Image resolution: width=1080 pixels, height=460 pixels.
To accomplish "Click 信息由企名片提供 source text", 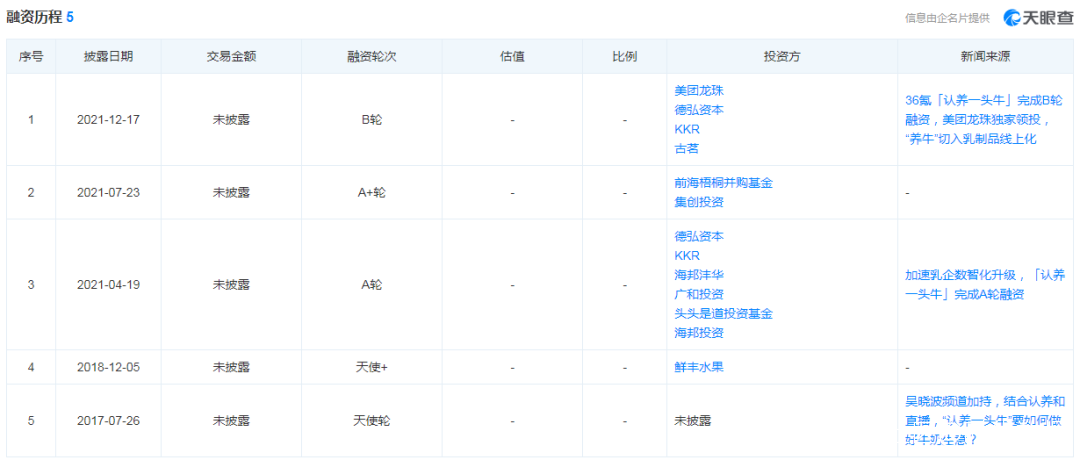I will [947, 19].
